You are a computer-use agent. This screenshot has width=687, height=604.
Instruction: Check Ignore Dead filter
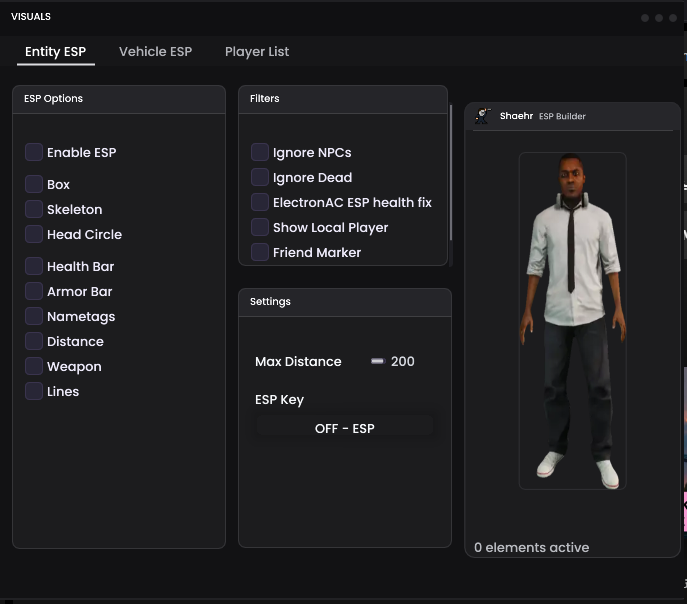[x=260, y=177]
